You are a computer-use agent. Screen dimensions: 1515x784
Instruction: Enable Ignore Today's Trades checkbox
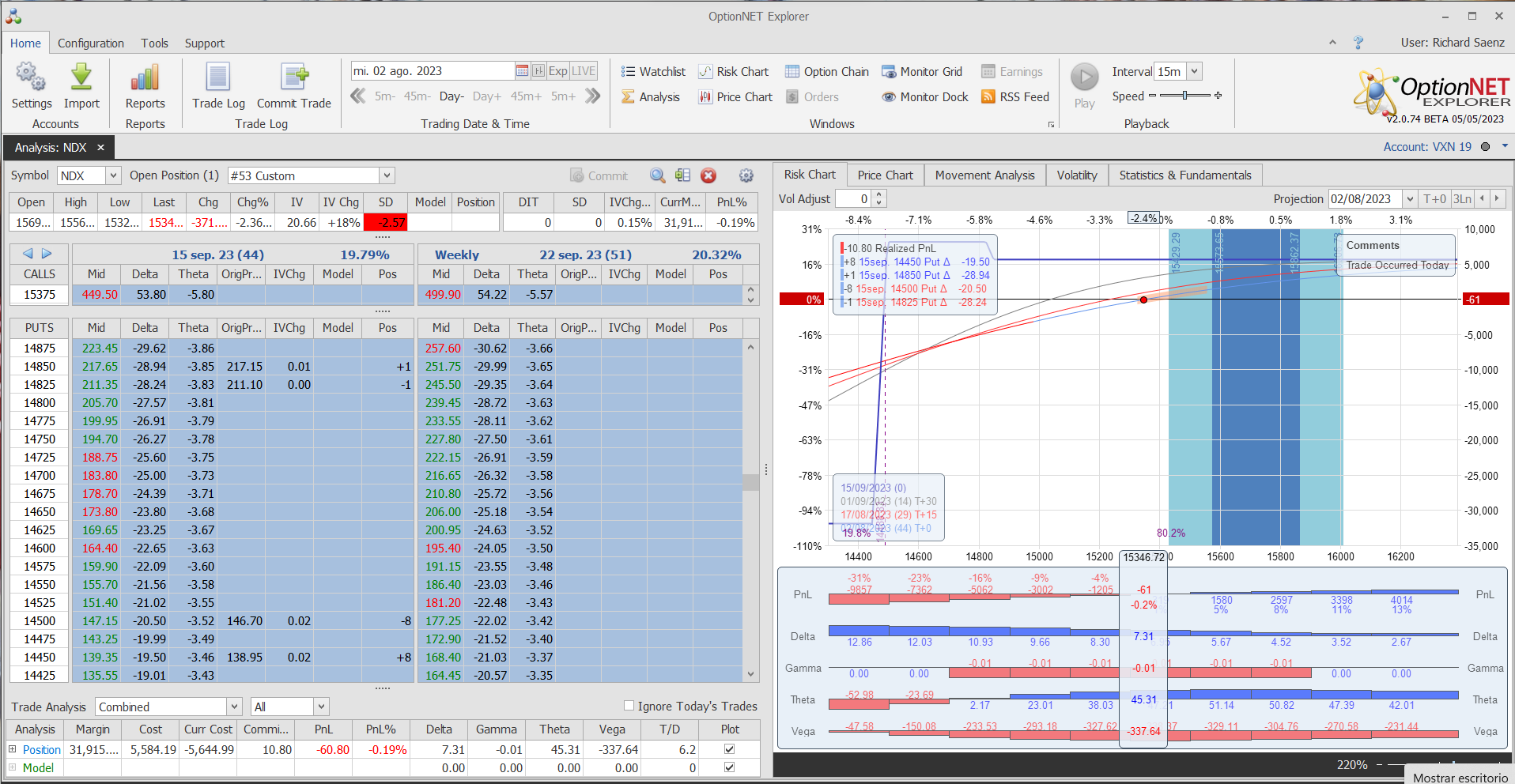coord(629,706)
